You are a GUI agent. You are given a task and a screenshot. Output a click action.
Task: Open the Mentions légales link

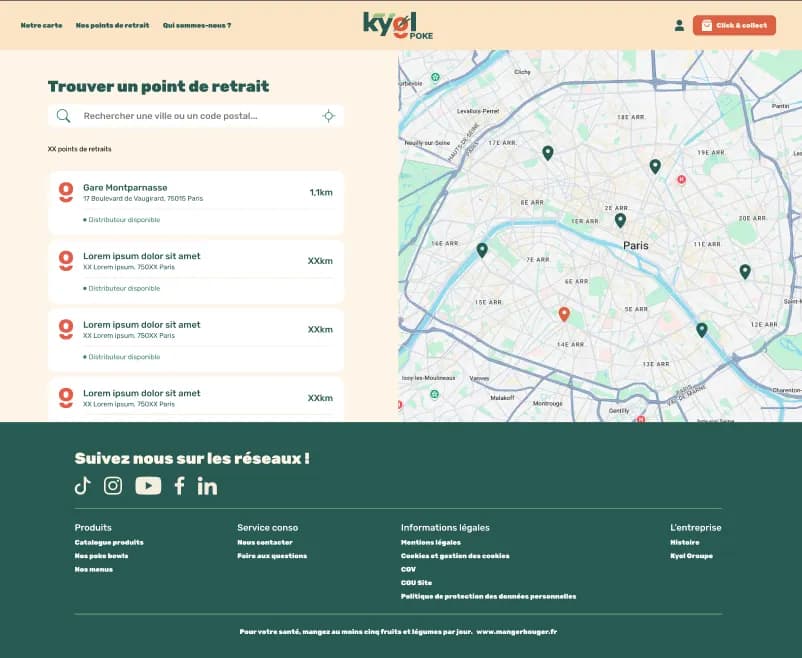pos(430,542)
